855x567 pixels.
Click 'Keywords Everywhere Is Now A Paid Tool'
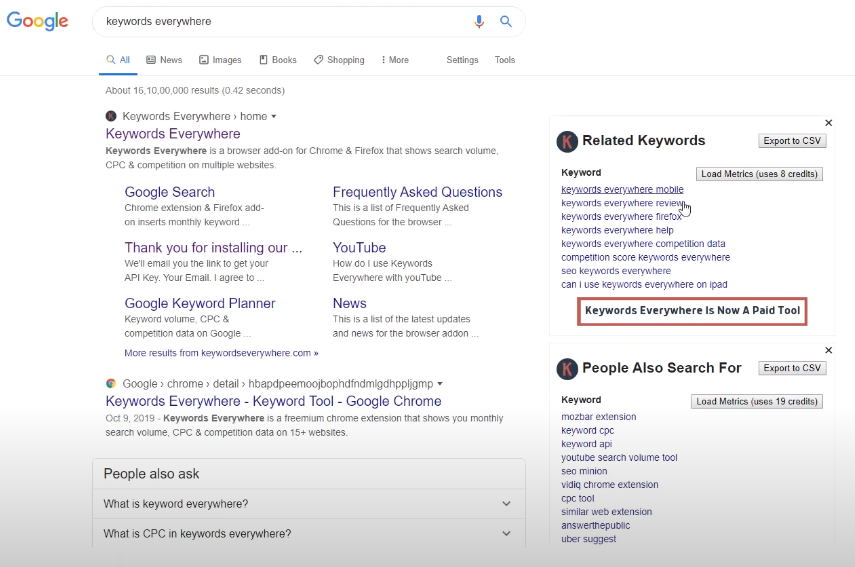[x=693, y=311]
